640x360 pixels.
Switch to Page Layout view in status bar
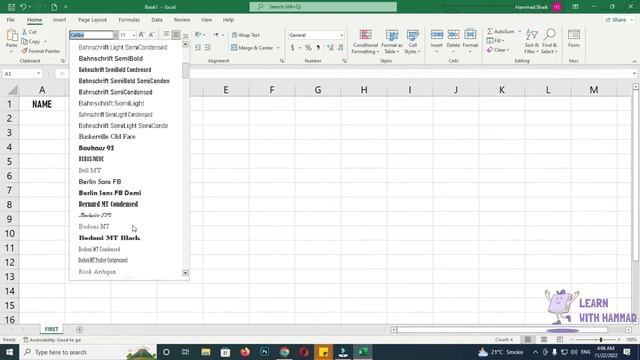point(544,340)
